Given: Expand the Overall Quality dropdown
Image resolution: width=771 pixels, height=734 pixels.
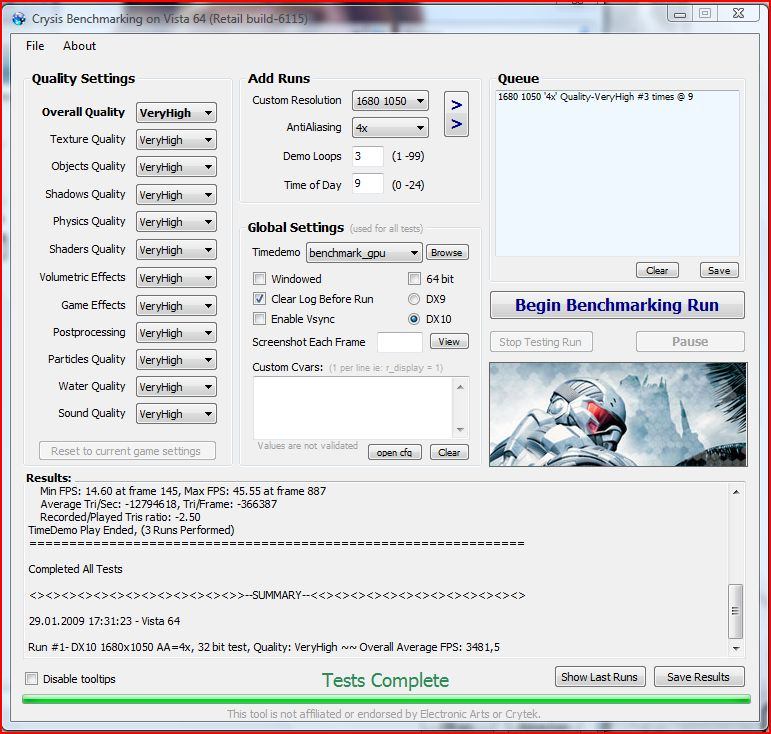Looking at the screenshot, I should 176,113.
